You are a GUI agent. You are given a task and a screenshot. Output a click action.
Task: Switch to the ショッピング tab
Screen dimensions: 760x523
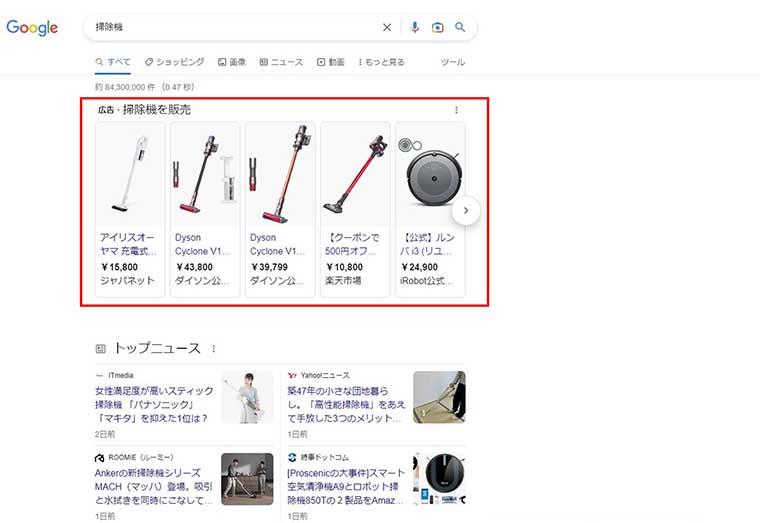point(174,62)
